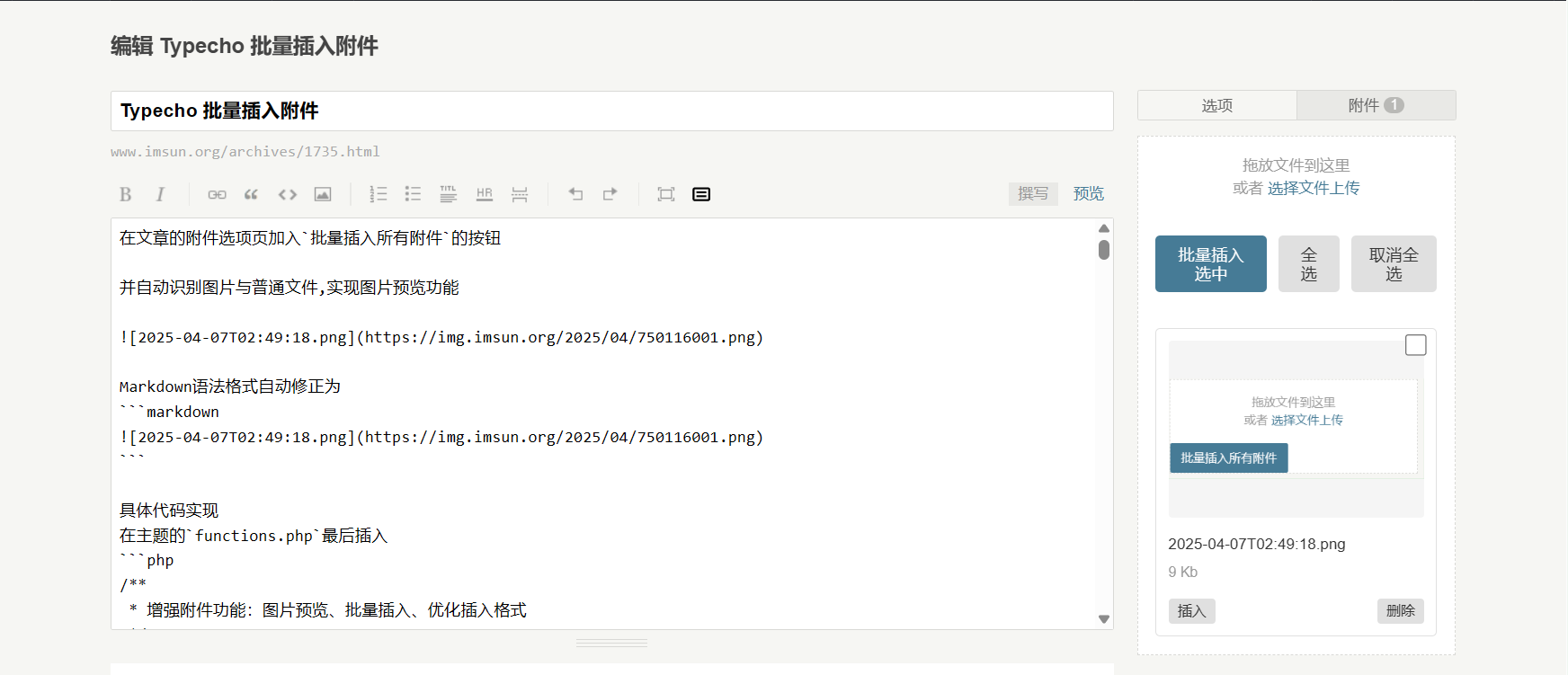The width and height of the screenshot is (1568, 675).
Task: Click 批量插入选中 button
Action: click(1210, 264)
